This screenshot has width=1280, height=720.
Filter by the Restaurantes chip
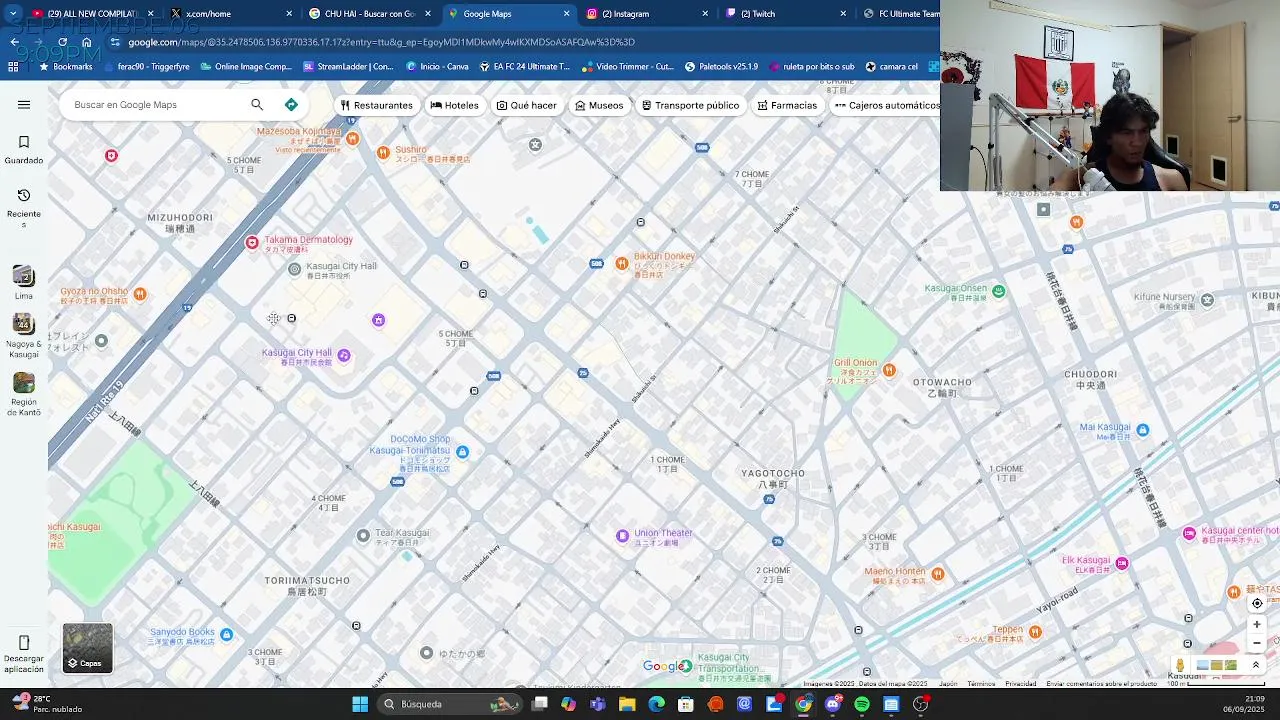click(376, 105)
